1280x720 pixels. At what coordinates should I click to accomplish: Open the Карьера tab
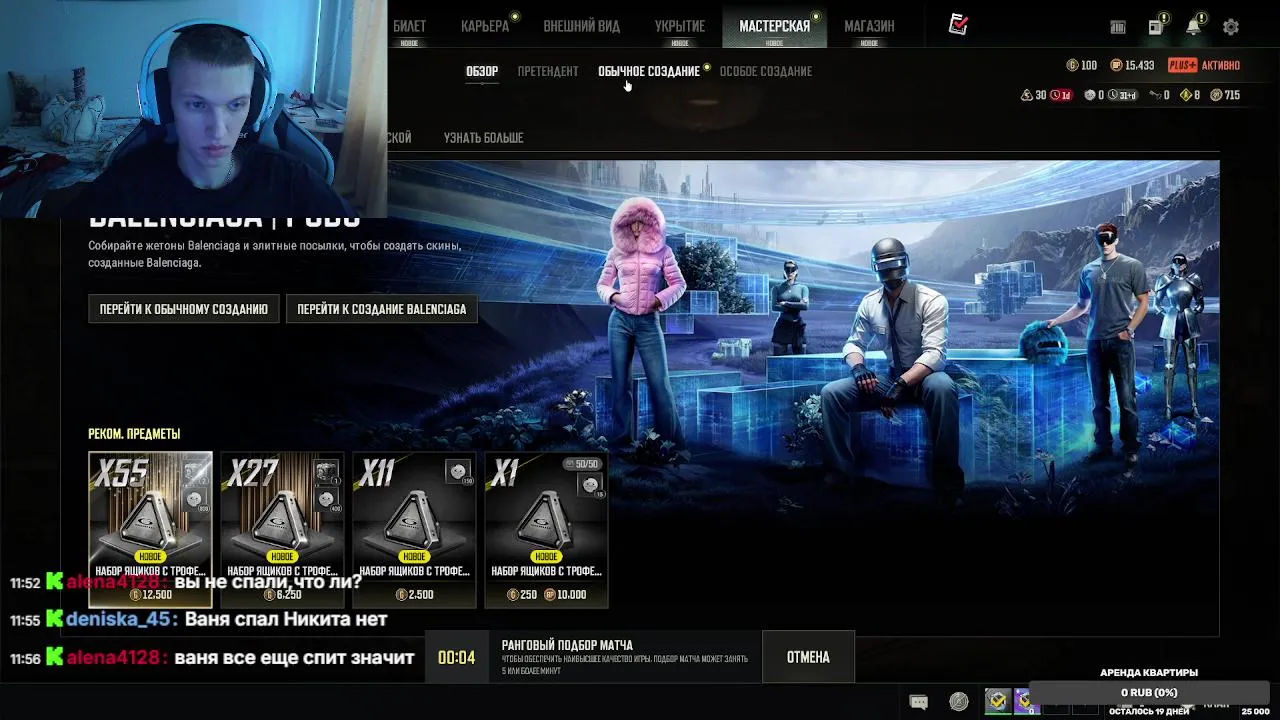(x=485, y=26)
